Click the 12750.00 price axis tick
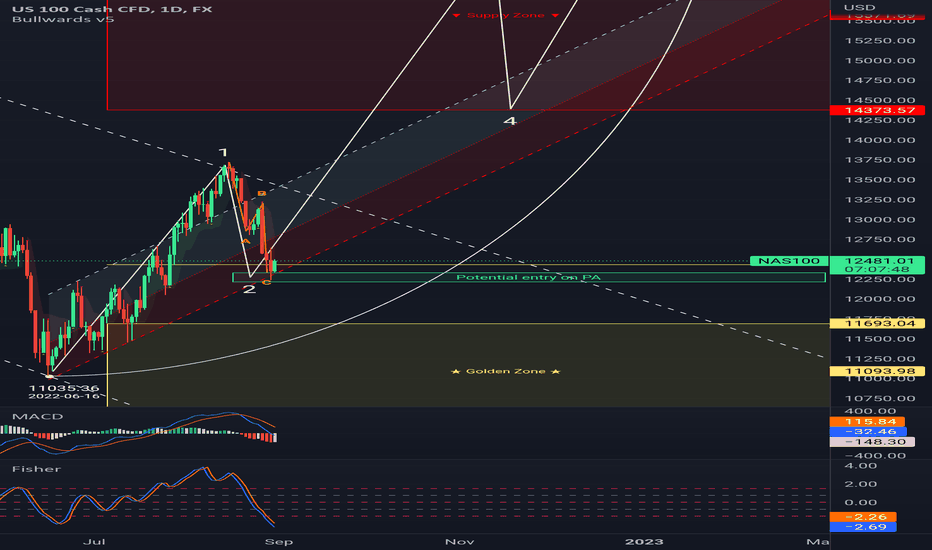Screen dimensions: 932x550 pos(880,240)
